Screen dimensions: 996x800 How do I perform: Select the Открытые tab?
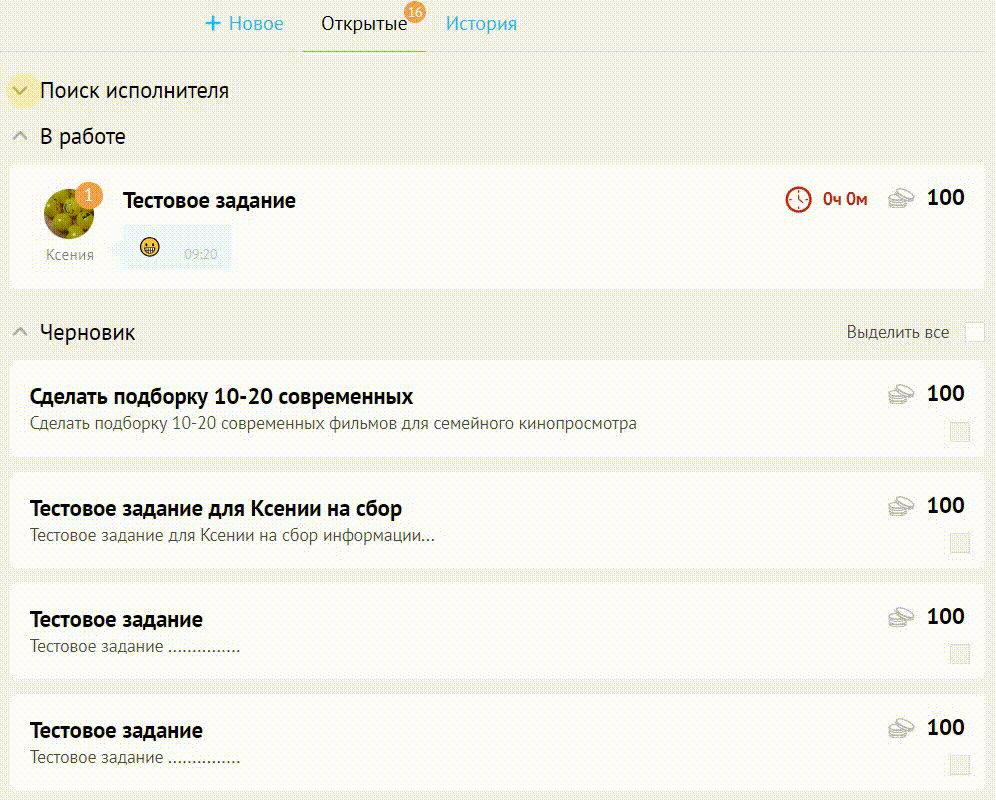point(364,24)
